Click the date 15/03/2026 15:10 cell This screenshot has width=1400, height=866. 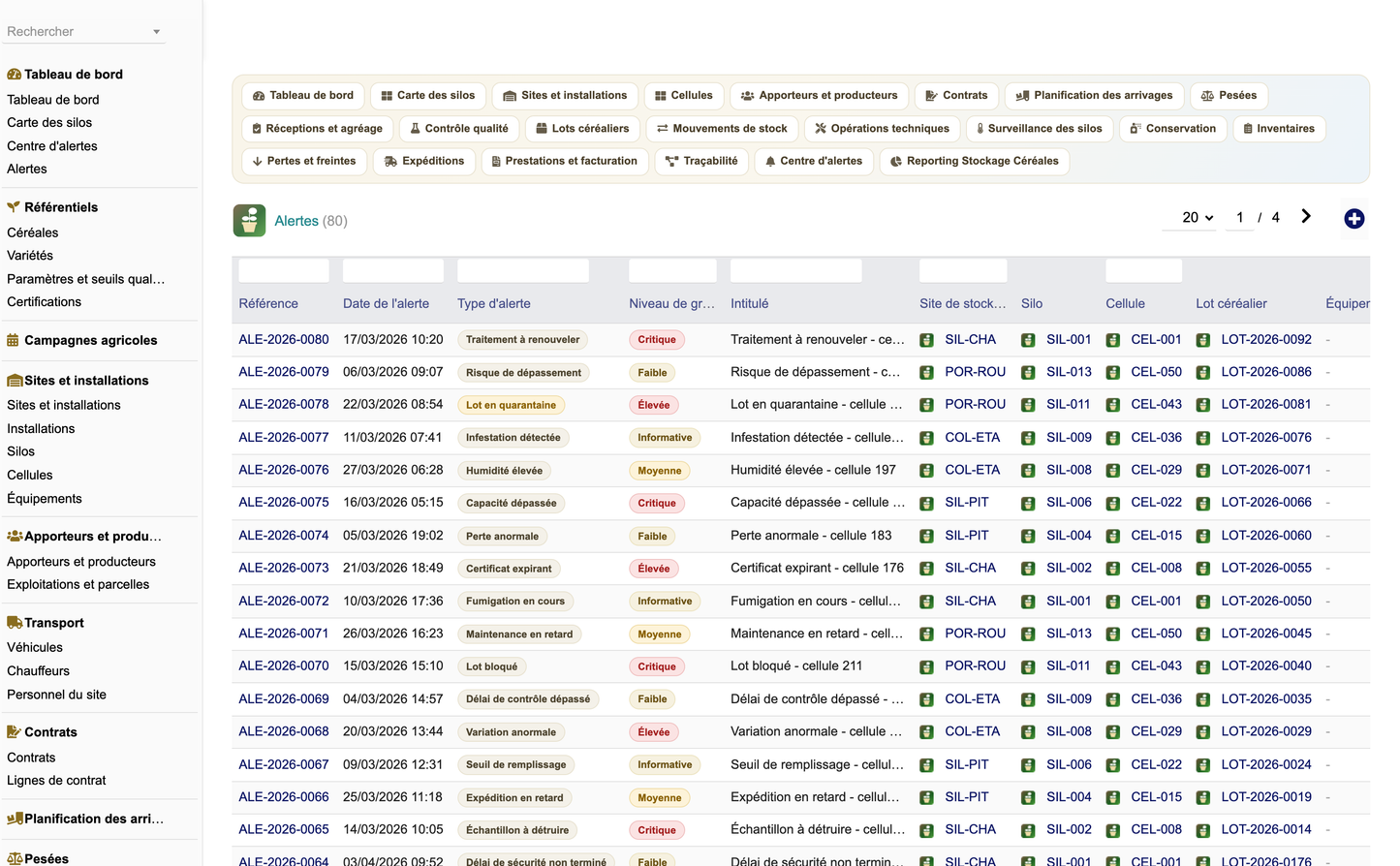tap(393, 666)
